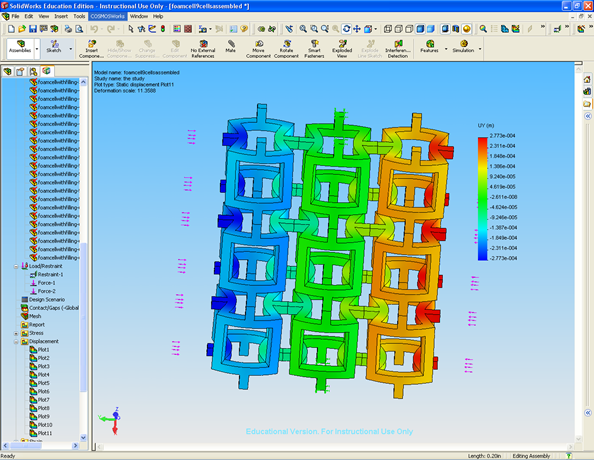594x460 pixels.
Task: Toggle Shaded display mode
Action: [431, 29]
